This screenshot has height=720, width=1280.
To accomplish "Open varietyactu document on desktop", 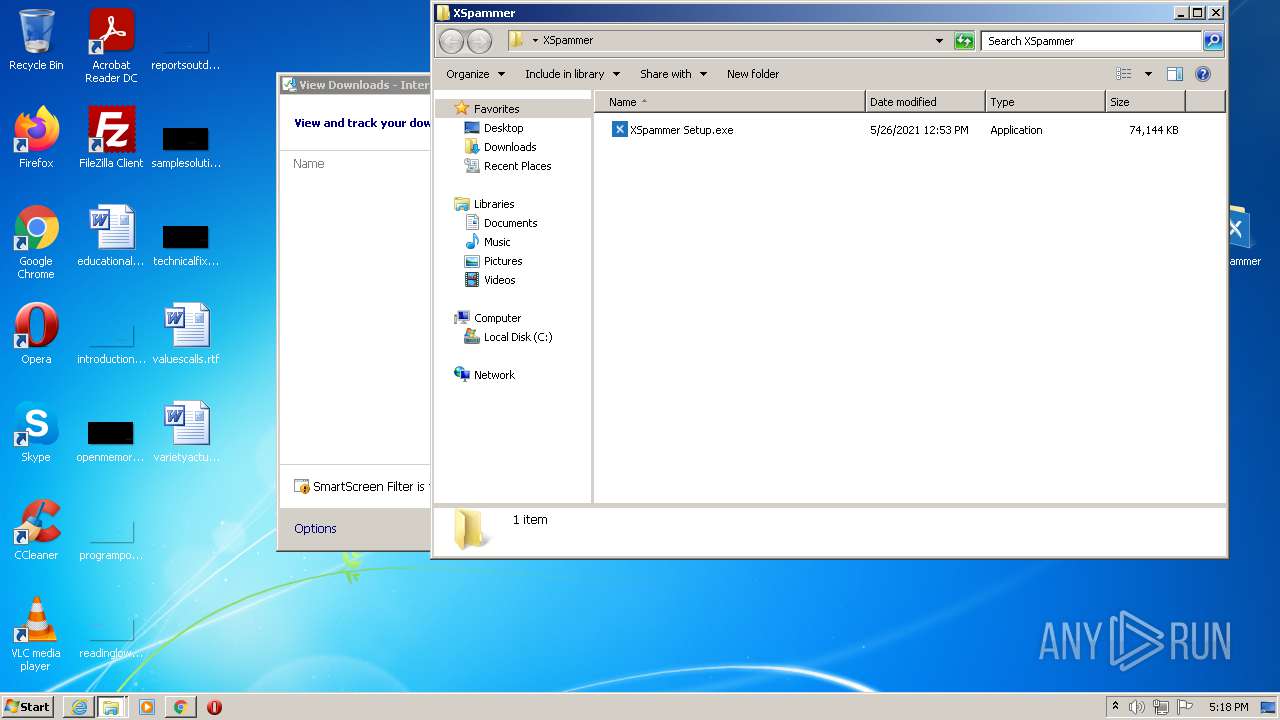I will [186, 432].
